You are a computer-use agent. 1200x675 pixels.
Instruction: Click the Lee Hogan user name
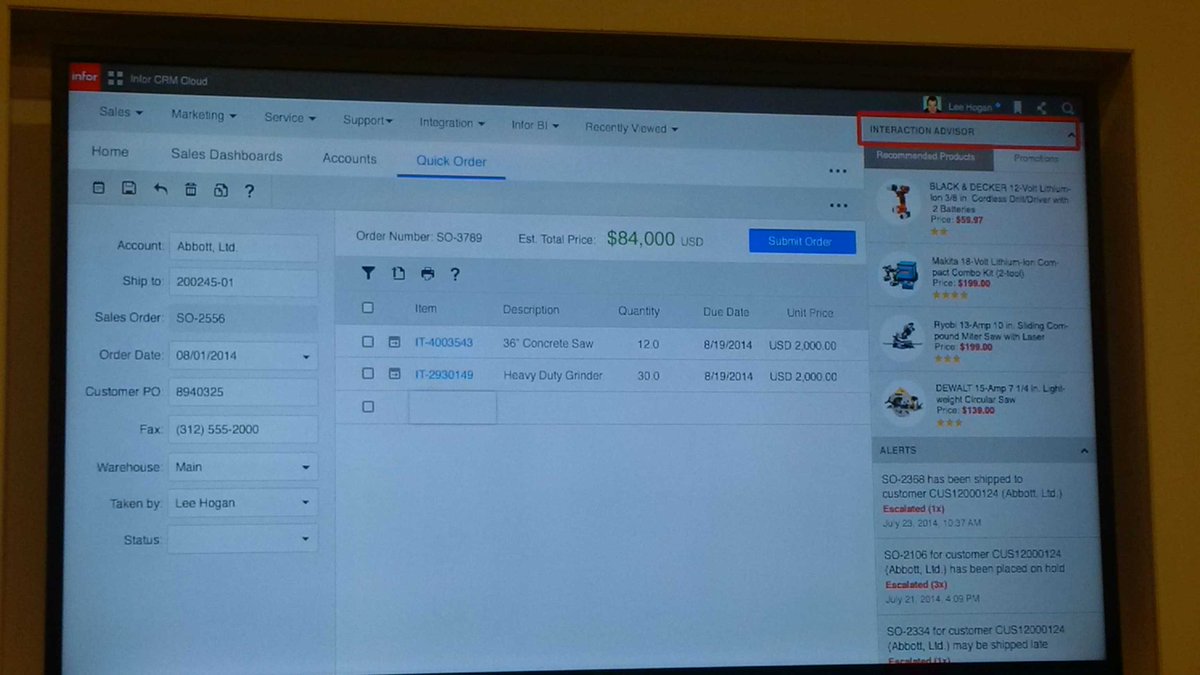972,107
